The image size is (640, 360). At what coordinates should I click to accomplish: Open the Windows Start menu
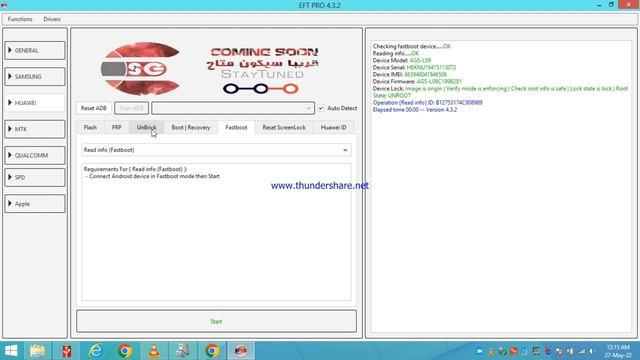pyautogui.click(x=11, y=351)
